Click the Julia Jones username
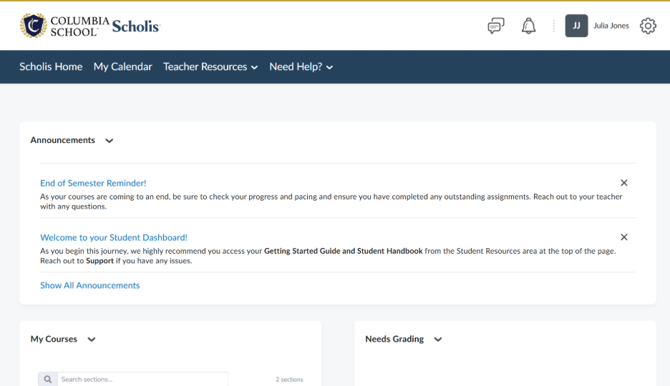 (611, 26)
